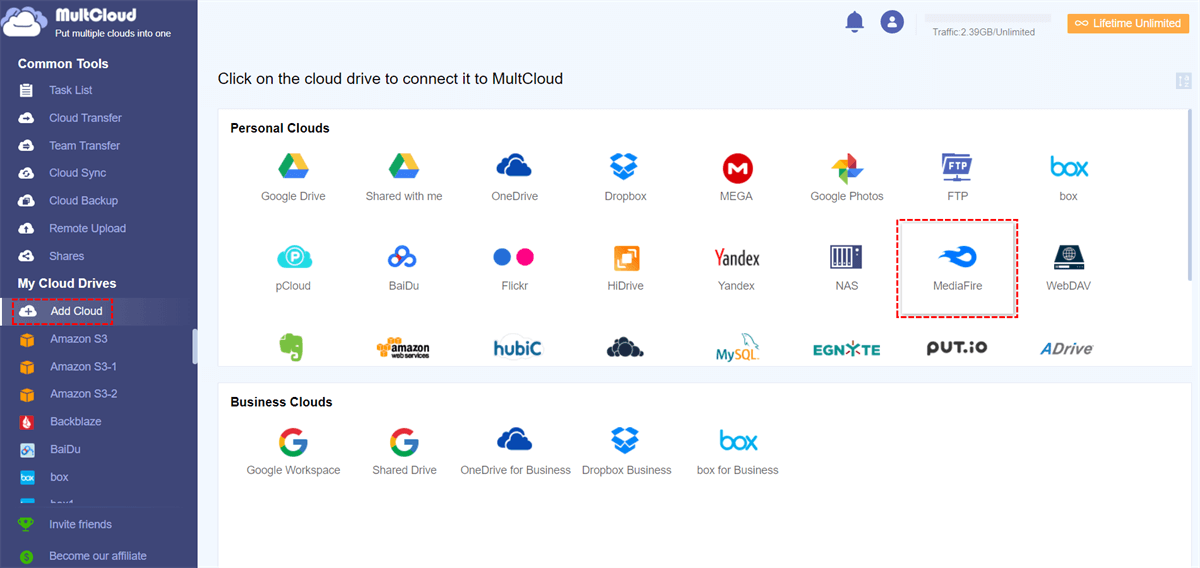Viewport: 1200px width, 568px height.
Task: Click Invite friends link
Action: click(80, 524)
